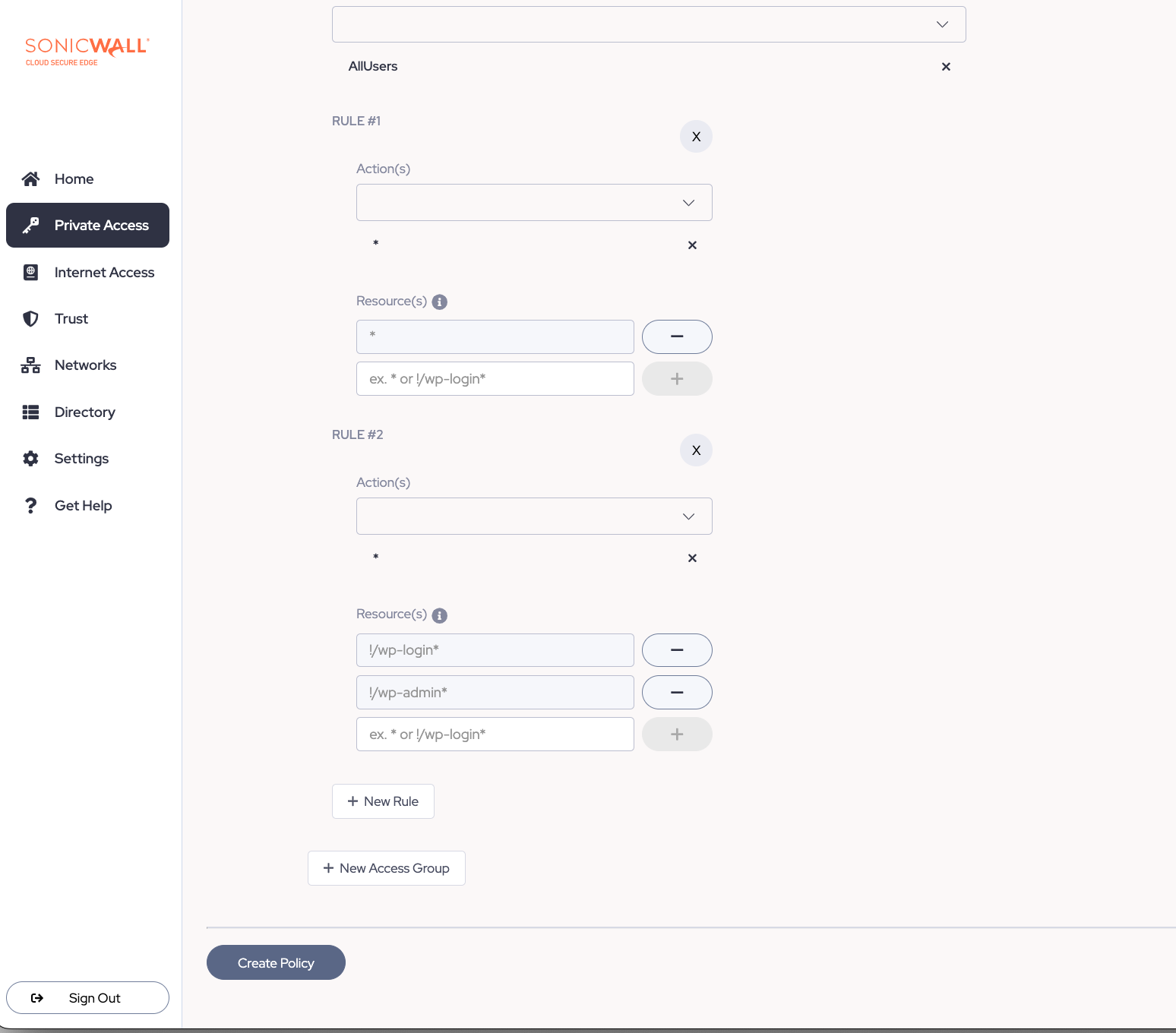Screen dimensions: 1176x1033
Task: Click info icon next to Rule #2 Resource(s)
Action: click(x=439, y=615)
